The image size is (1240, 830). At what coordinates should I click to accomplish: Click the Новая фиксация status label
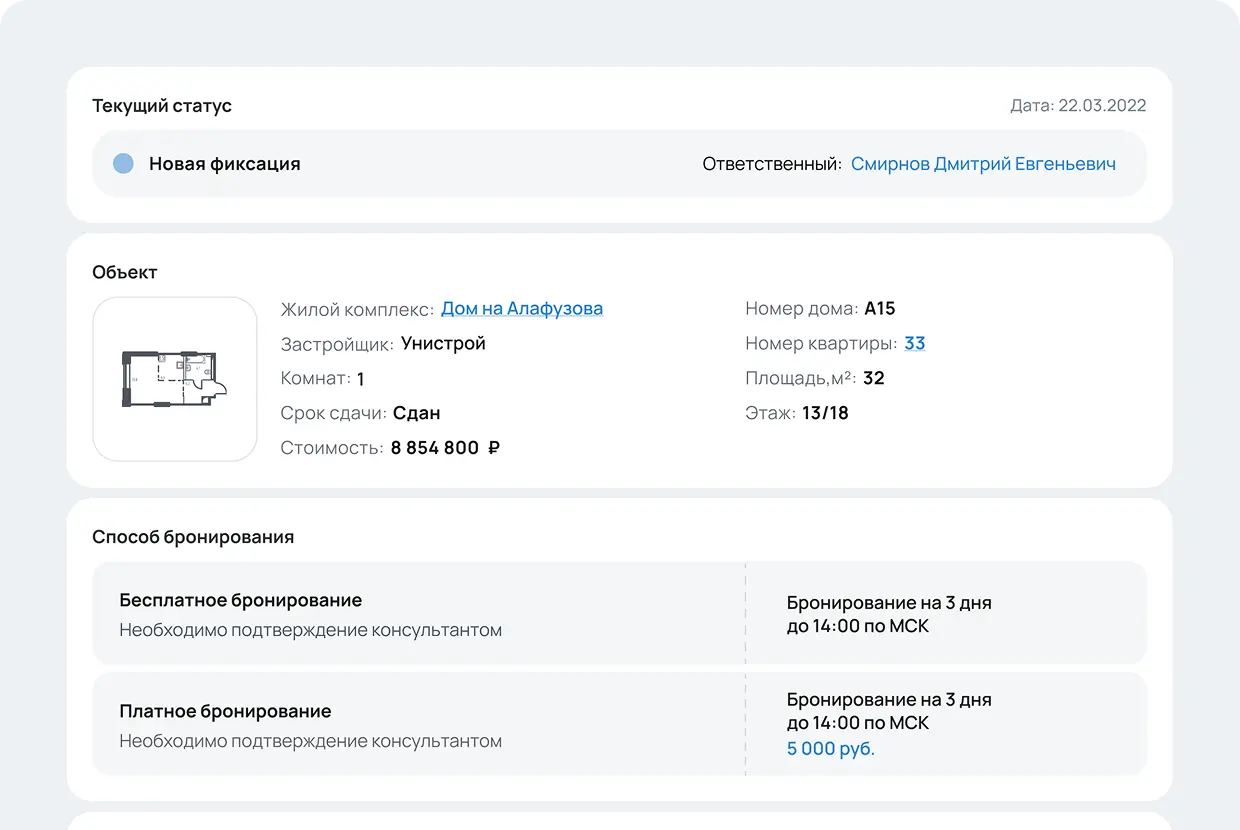225,164
